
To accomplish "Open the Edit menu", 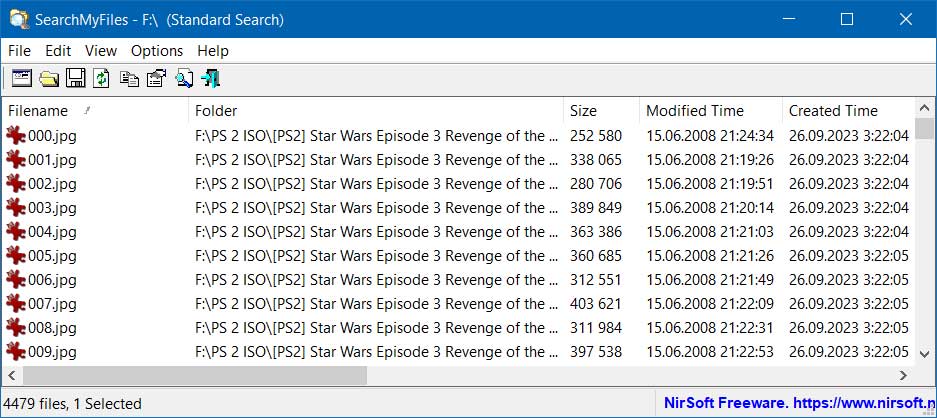I will click(58, 51).
